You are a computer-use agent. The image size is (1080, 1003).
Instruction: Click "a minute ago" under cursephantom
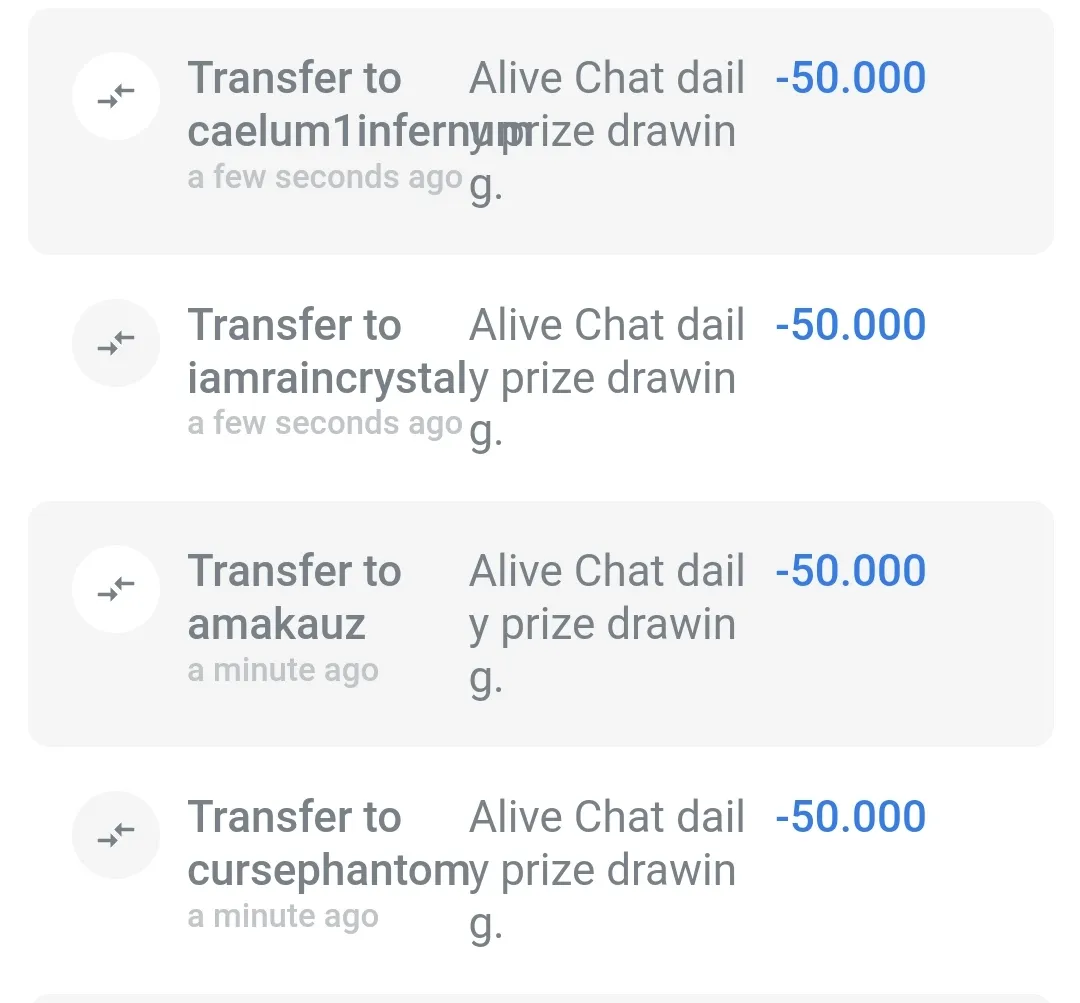click(x=283, y=917)
